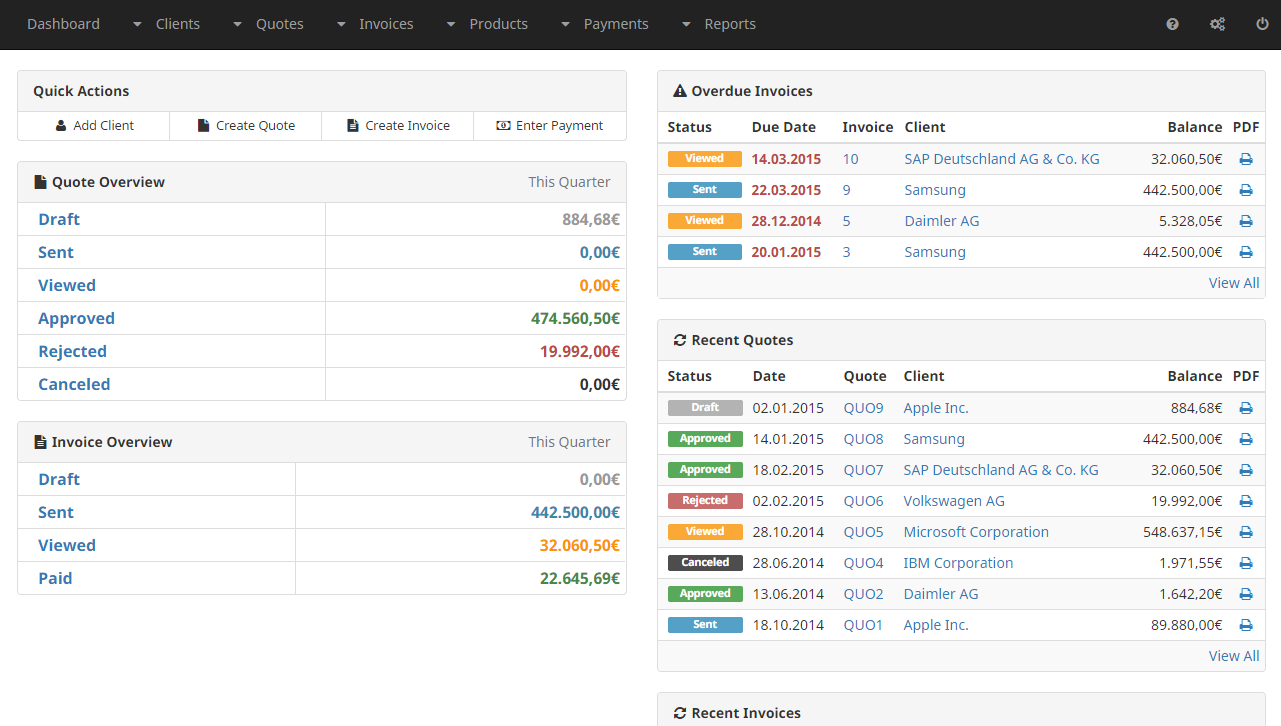Open Viewed invoices in Invoice Overview
The height and width of the screenshot is (726, 1281).
[x=67, y=546]
